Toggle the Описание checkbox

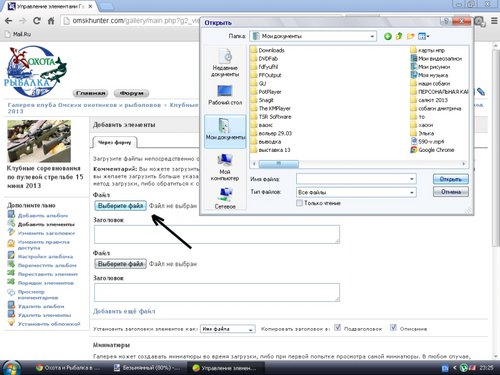(x=393, y=327)
